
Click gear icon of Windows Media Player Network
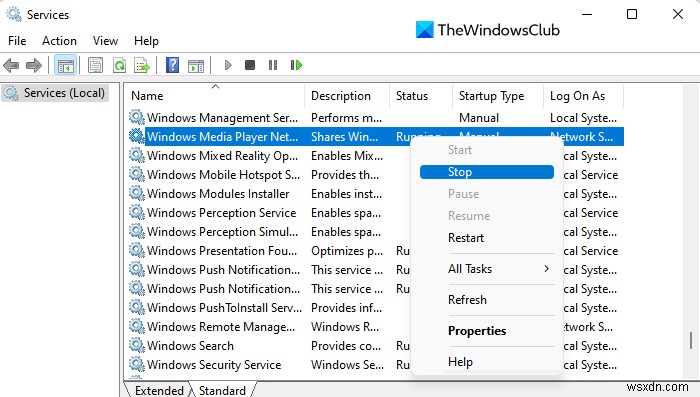coord(137,136)
